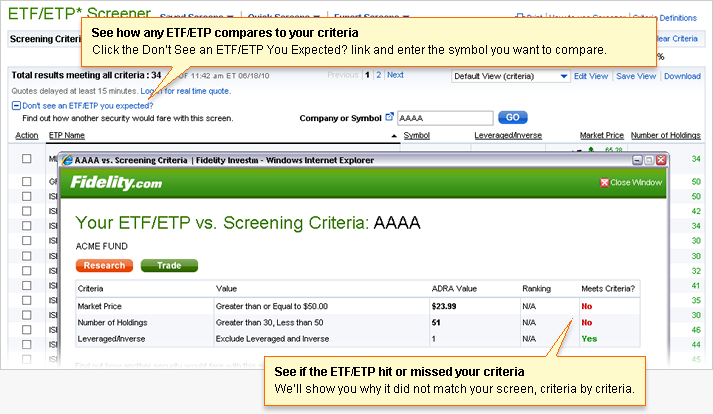Click the Company or Symbol lookup icon
Screen dimensions: 713x414
pos(389,117)
